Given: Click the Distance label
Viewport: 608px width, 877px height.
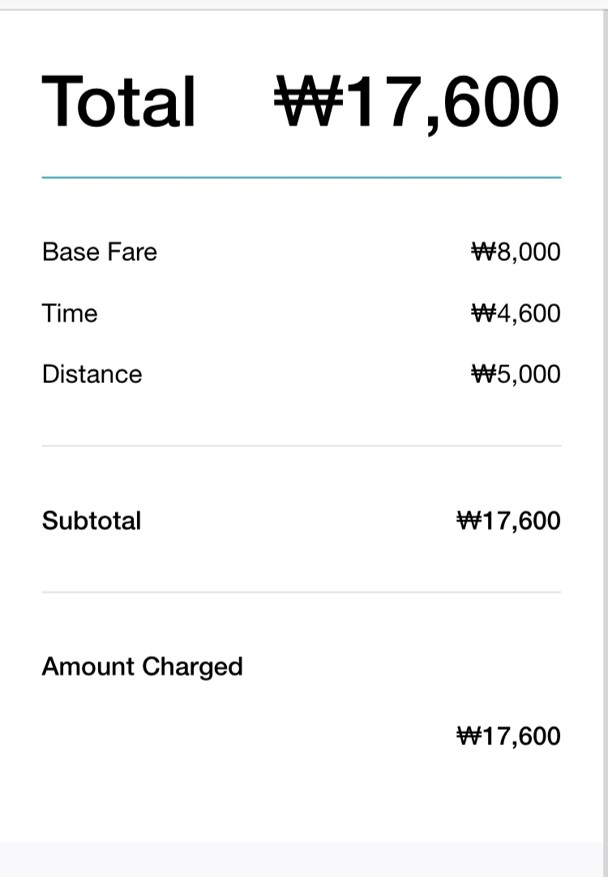Looking at the screenshot, I should [x=92, y=374].
